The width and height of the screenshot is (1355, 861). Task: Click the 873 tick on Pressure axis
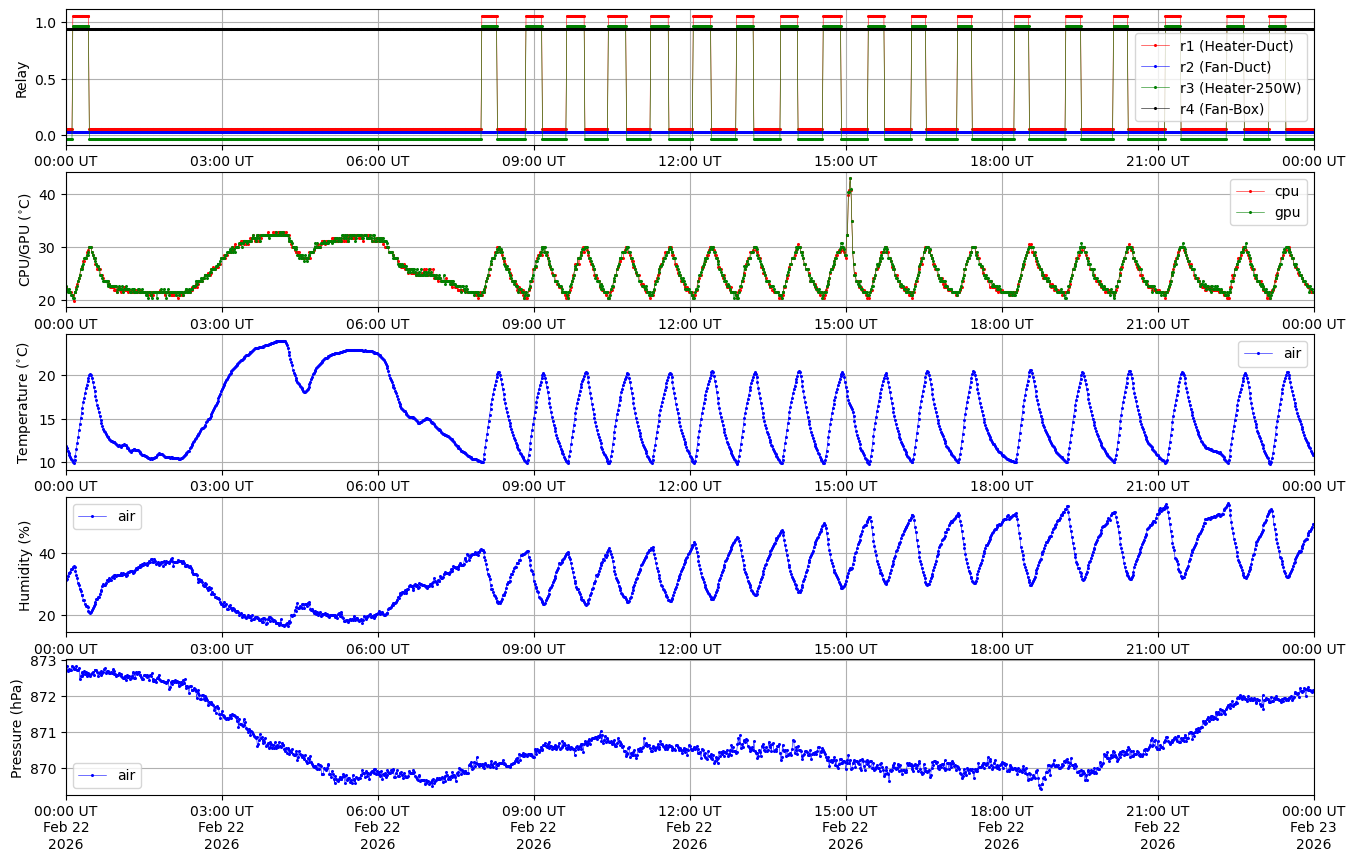44,662
